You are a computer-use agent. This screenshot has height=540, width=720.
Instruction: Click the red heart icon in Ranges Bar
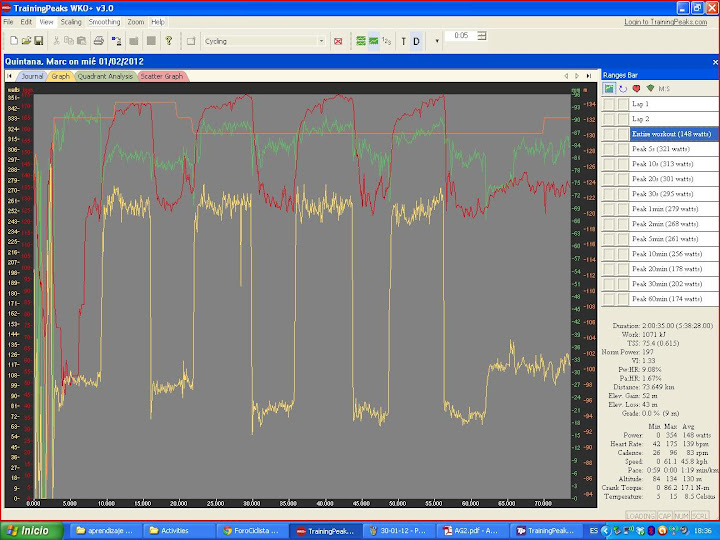click(636, 88)
